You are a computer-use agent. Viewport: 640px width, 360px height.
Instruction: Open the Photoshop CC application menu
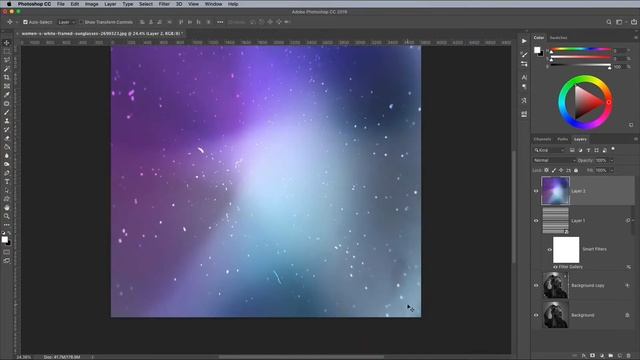[x=34, y=4]
